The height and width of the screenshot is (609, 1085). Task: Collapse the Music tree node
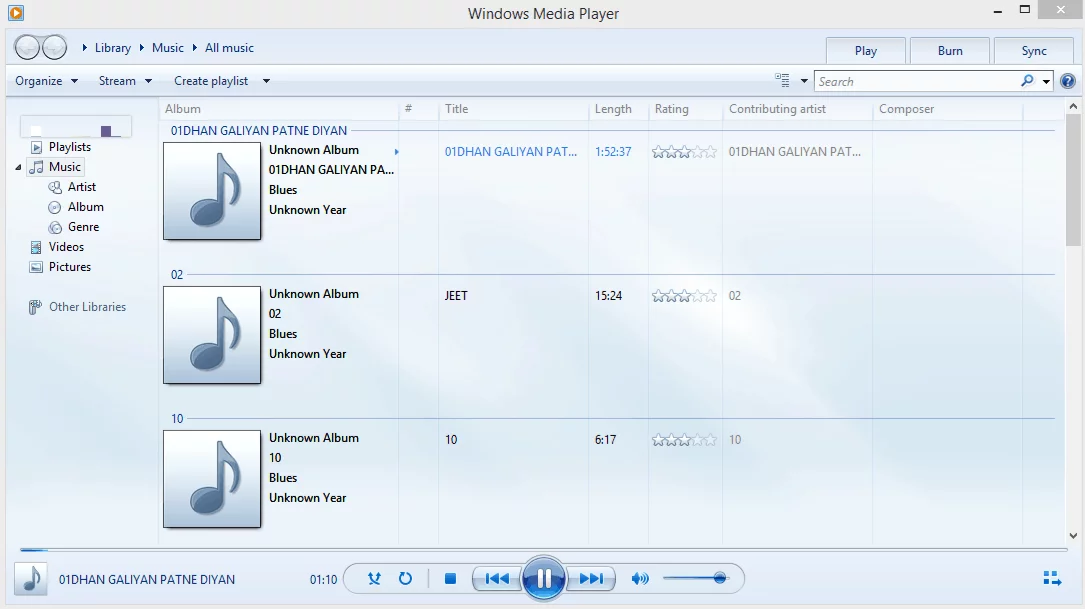tap(19, 167)
